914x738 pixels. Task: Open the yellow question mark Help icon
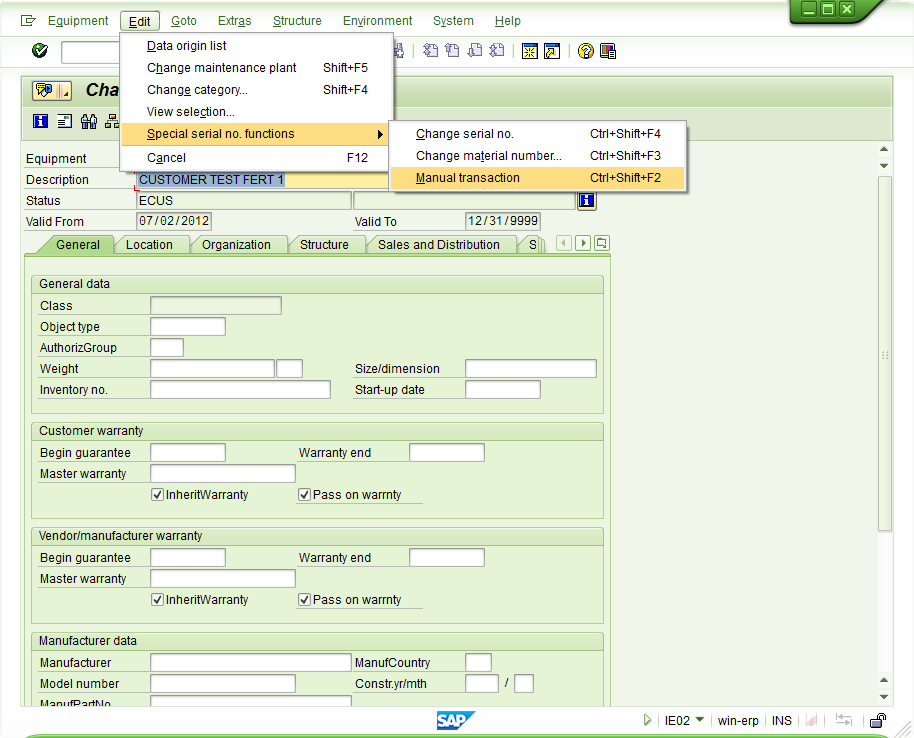[586, 51]
